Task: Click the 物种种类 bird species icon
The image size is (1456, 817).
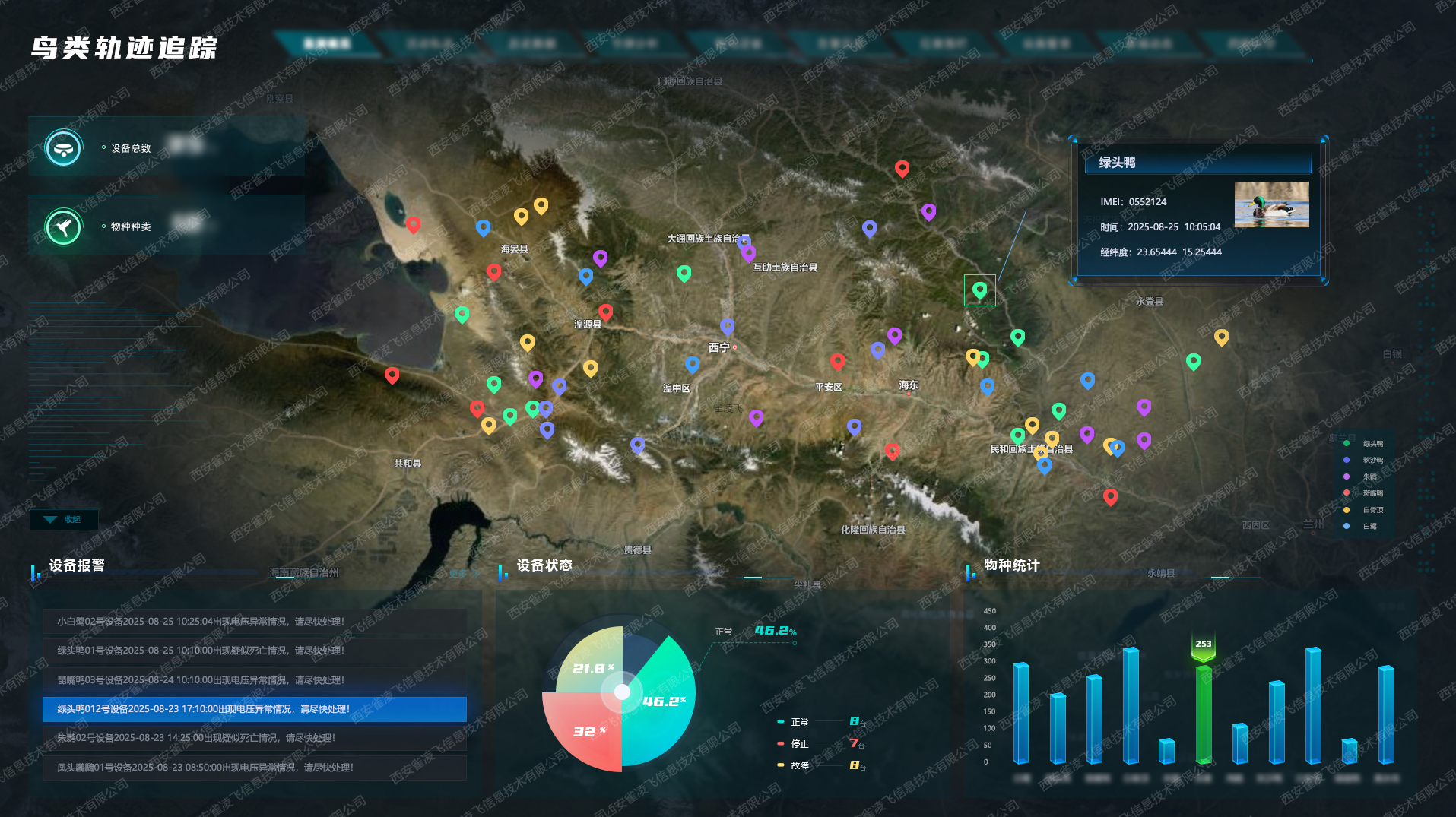Action: click(x=63, y=226)
